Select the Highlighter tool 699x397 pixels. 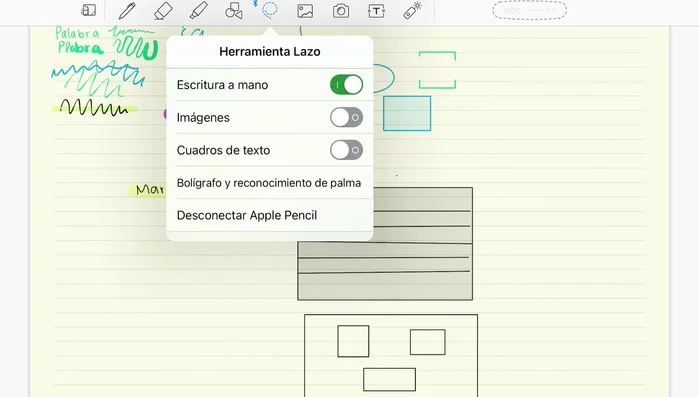point(198,11)
